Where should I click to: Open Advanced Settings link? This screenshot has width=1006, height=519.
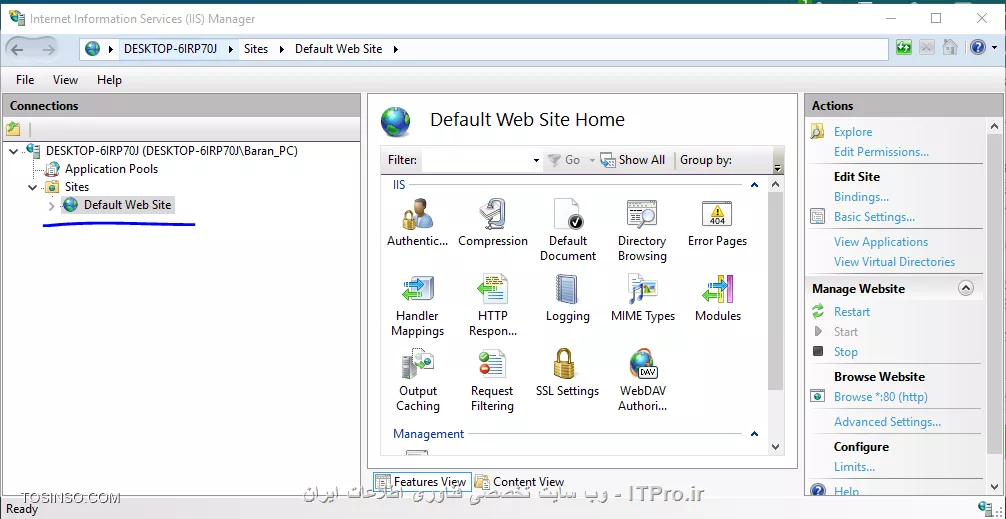tap(887, 422)
